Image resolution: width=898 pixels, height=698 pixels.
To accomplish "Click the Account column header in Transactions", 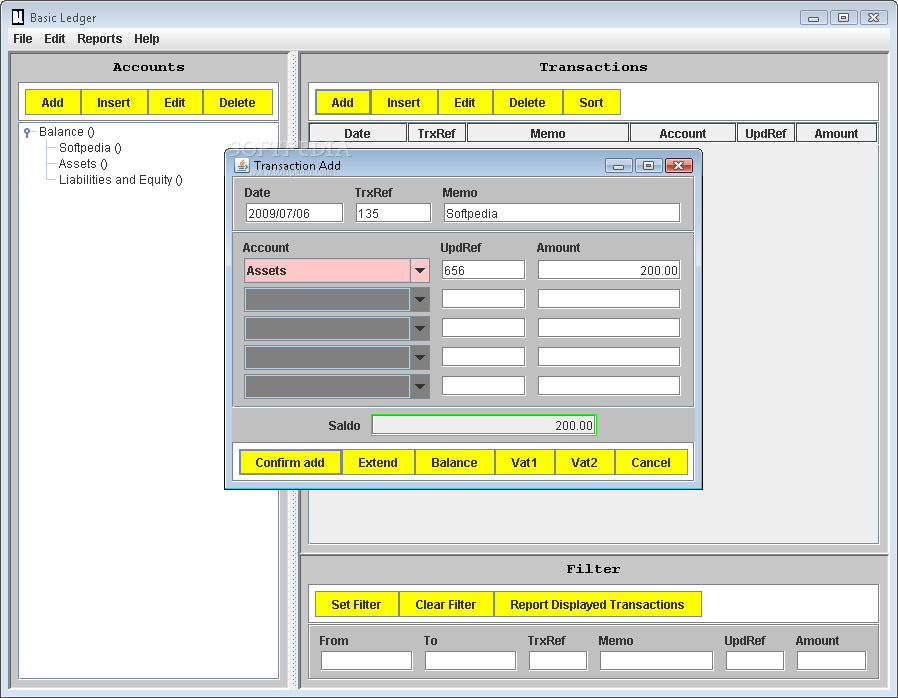I will click(x=683, y=133).
